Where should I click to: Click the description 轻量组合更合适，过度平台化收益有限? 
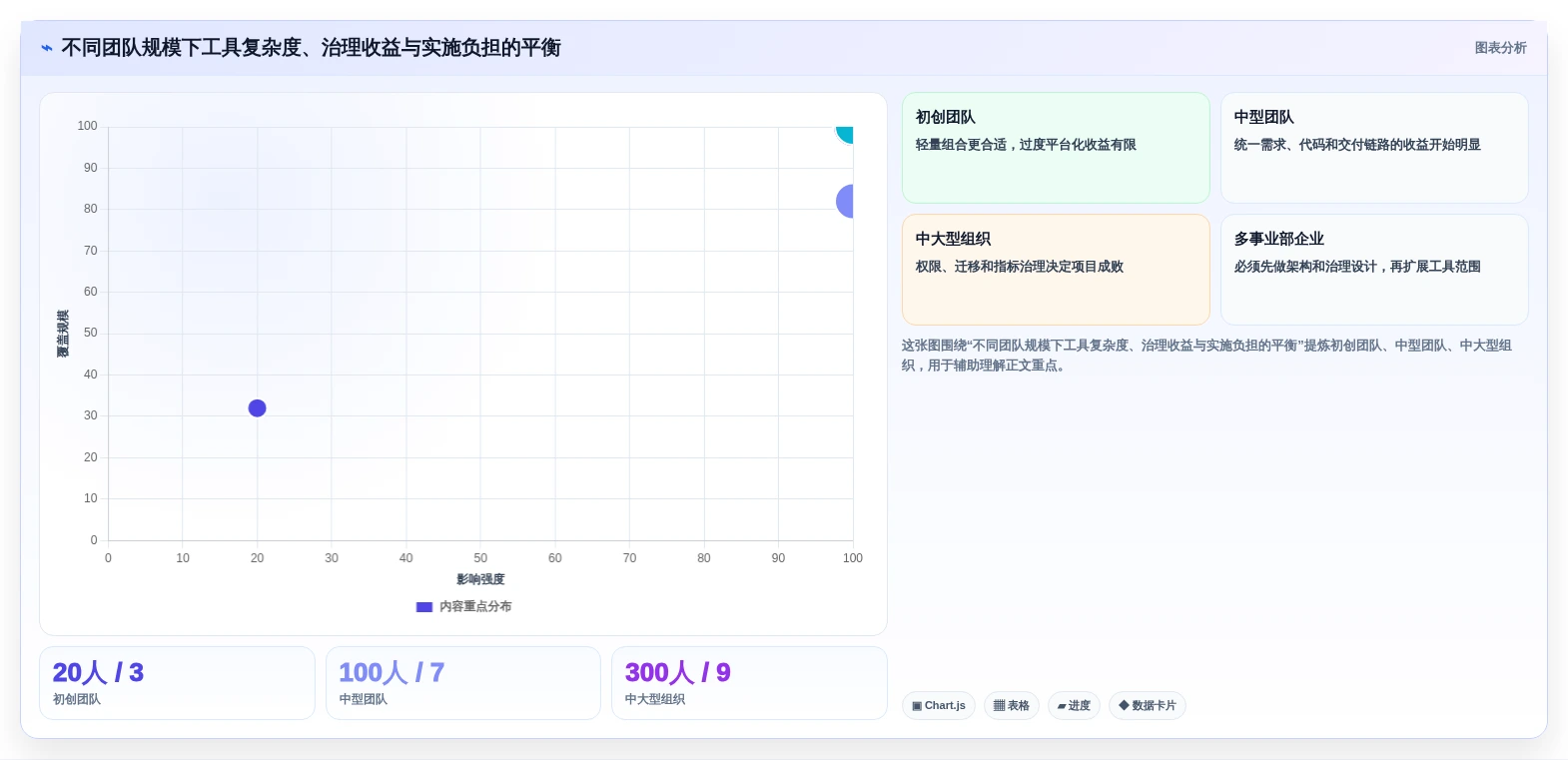[1026, 145]
